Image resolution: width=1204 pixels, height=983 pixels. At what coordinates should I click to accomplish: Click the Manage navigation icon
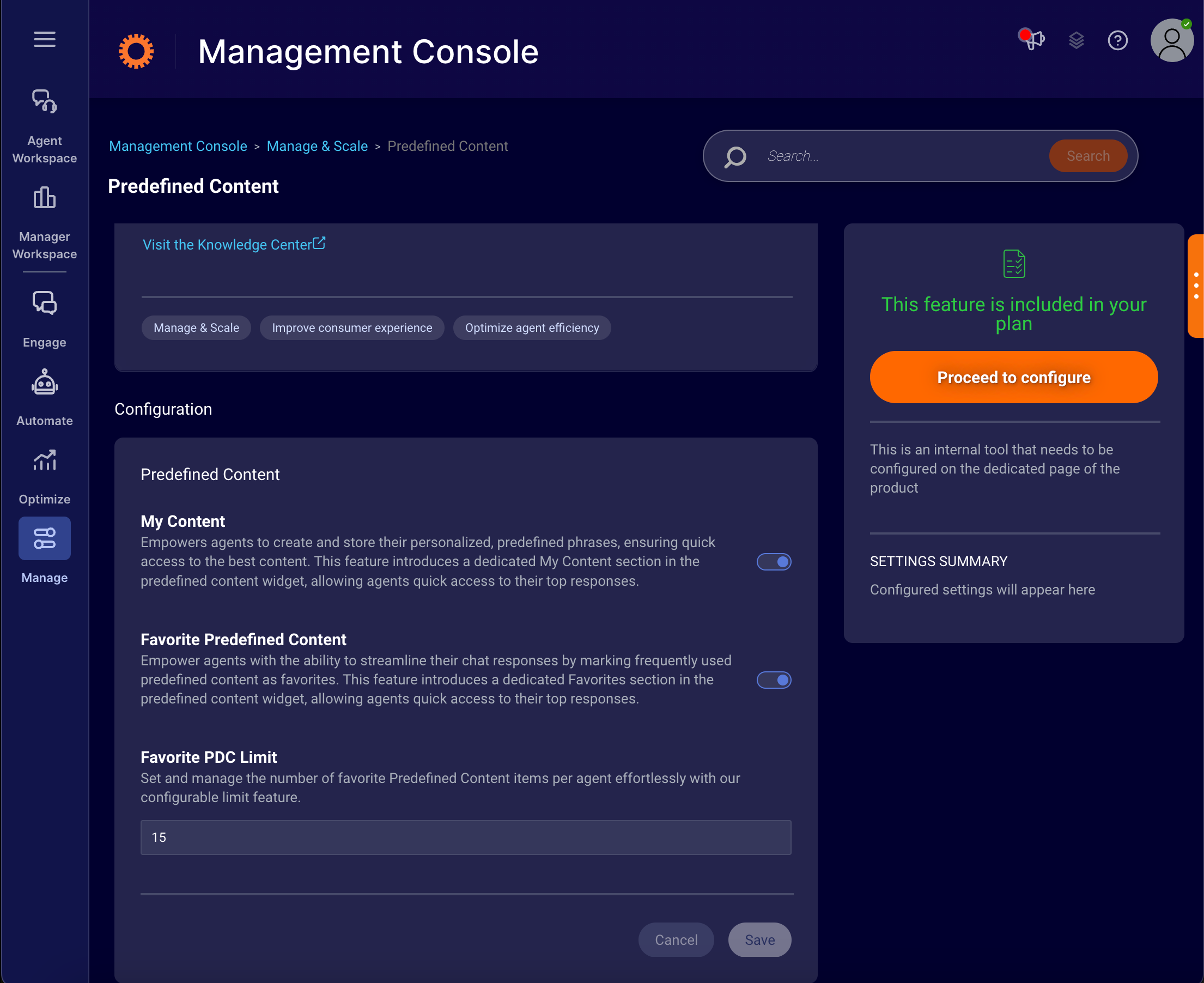tap(45, 537)
